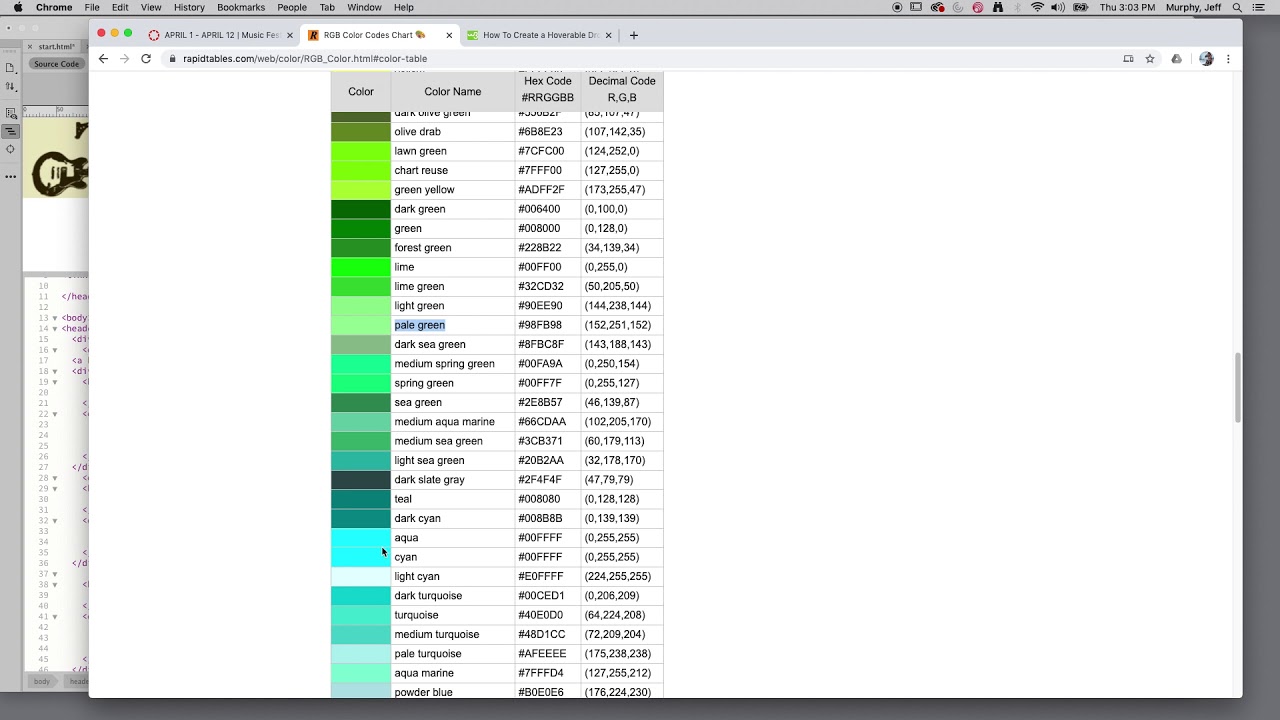Viewport: 1280px width, 720px height.
Task: Open the File menu
Action: [x=92, y=7]
